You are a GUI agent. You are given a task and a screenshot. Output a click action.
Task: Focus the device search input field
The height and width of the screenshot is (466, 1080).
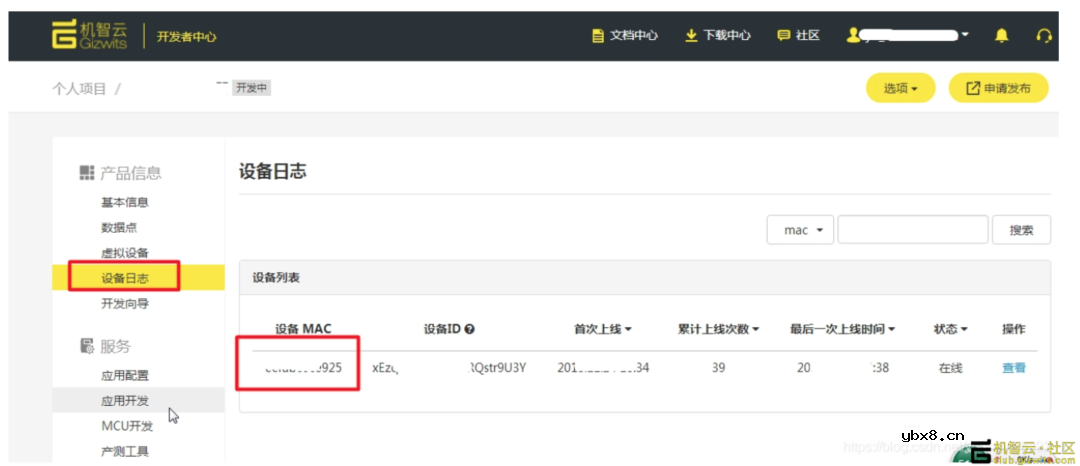click(912, 230)
